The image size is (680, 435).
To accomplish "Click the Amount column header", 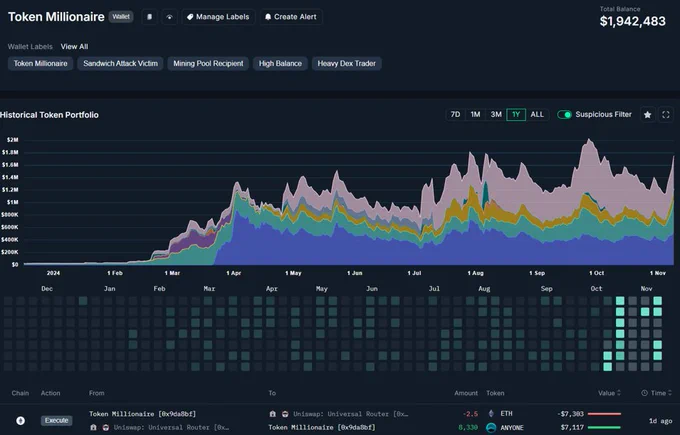I will 466,393.
